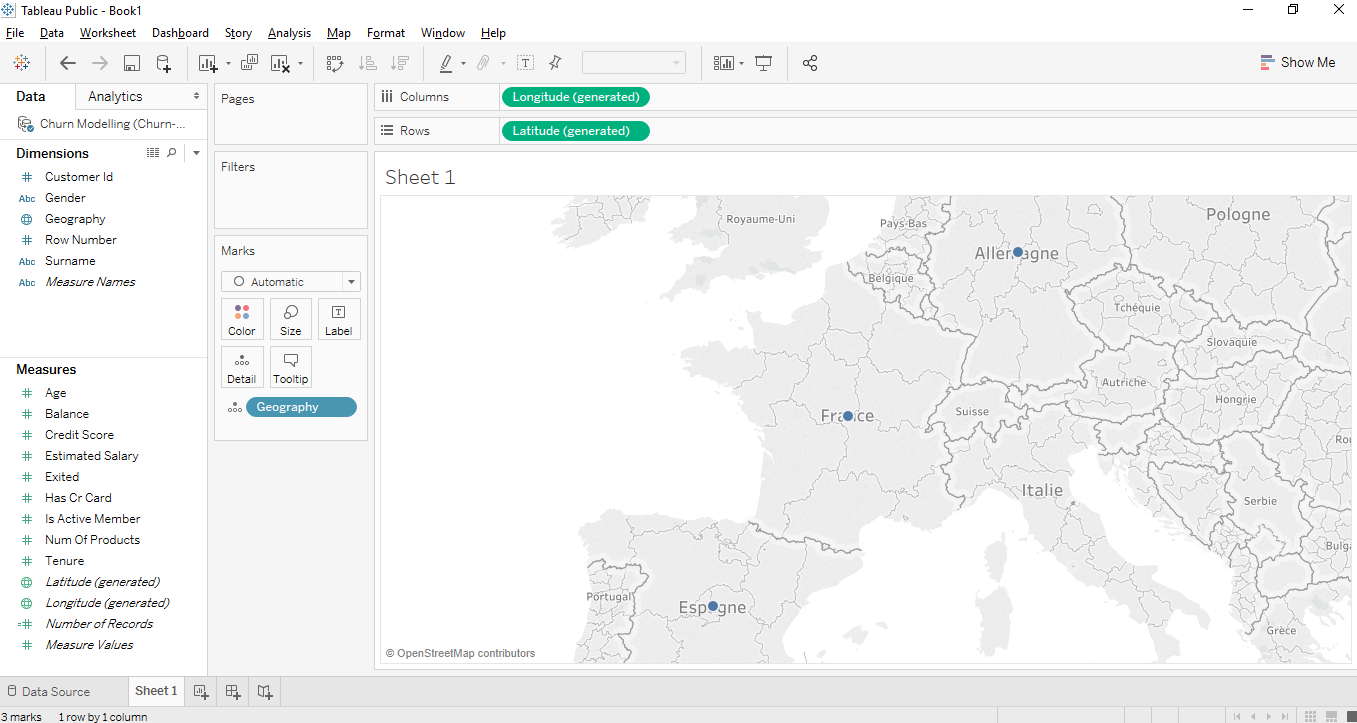Open the Clear Sheet dropdown arrow

point(300,64)
